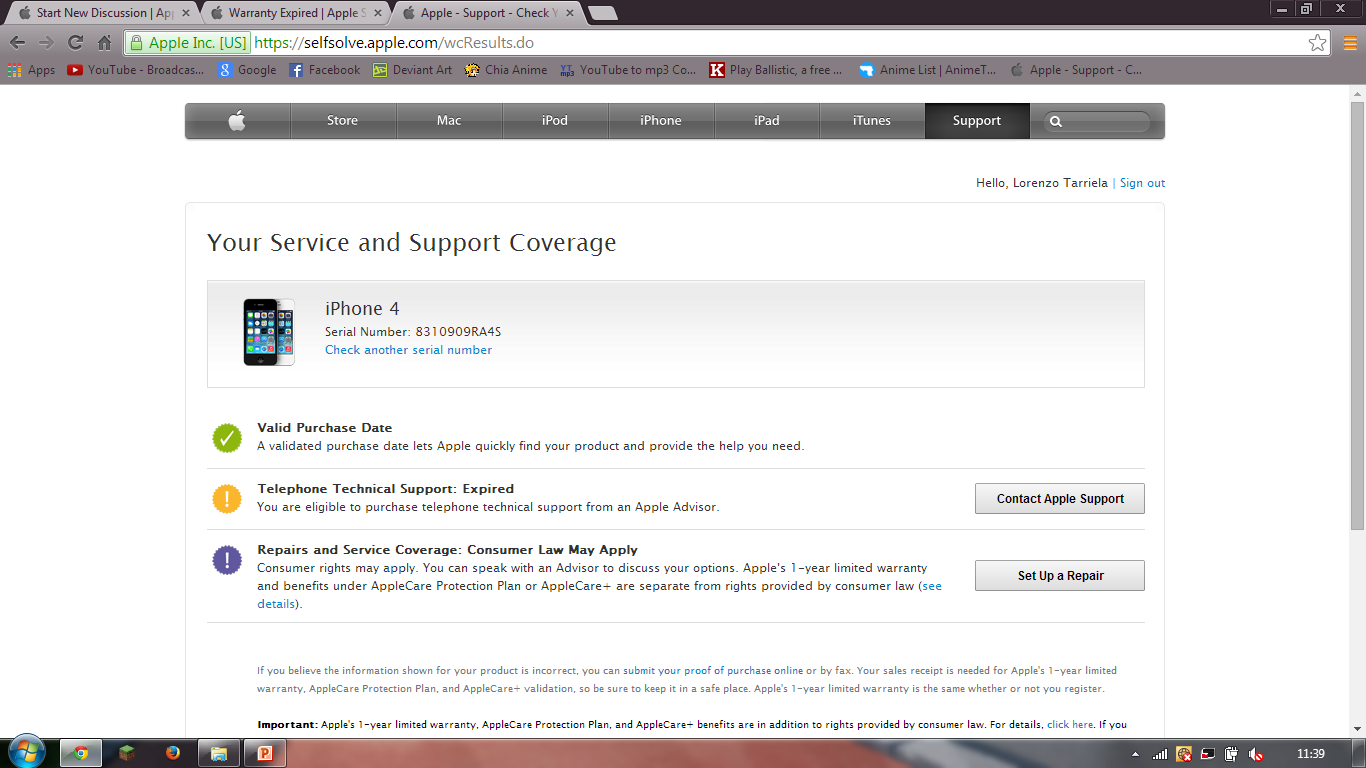
Task: Open the Facebook bookmark
Action: (324, 70)
